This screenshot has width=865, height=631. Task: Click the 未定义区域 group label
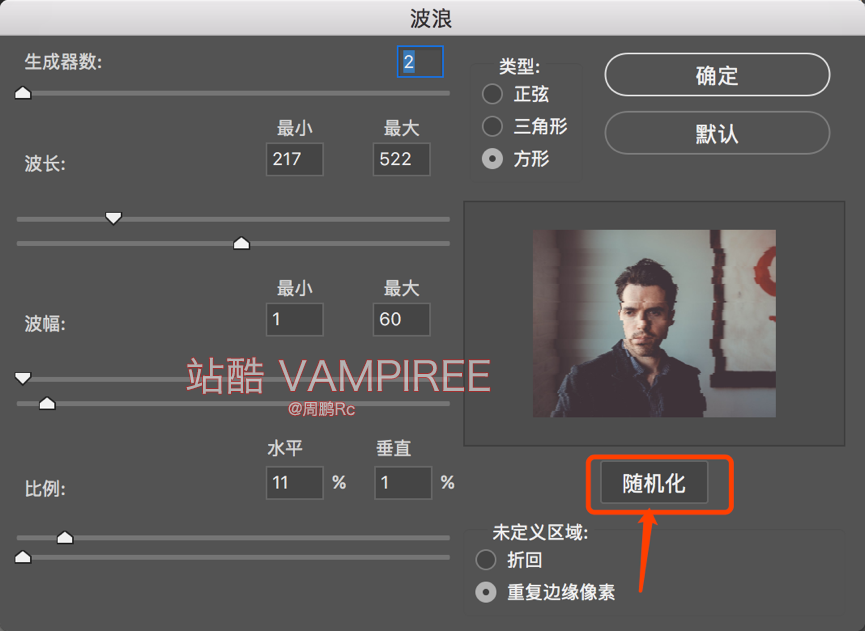540,532
